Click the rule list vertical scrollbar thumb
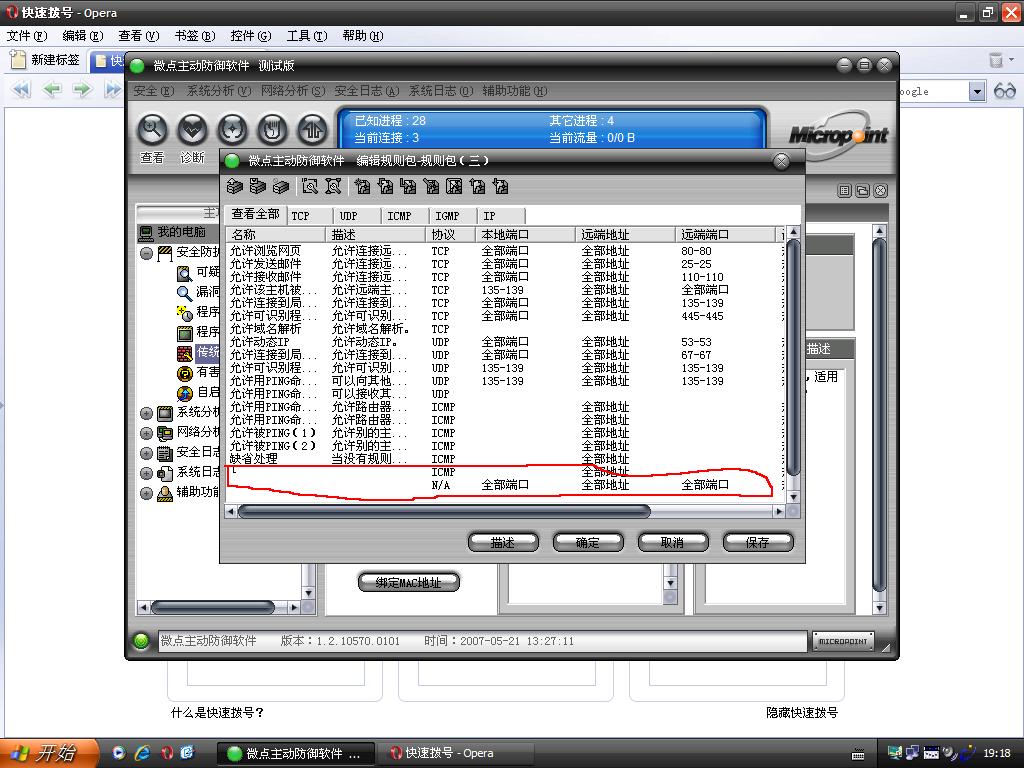 coord(793,357)
